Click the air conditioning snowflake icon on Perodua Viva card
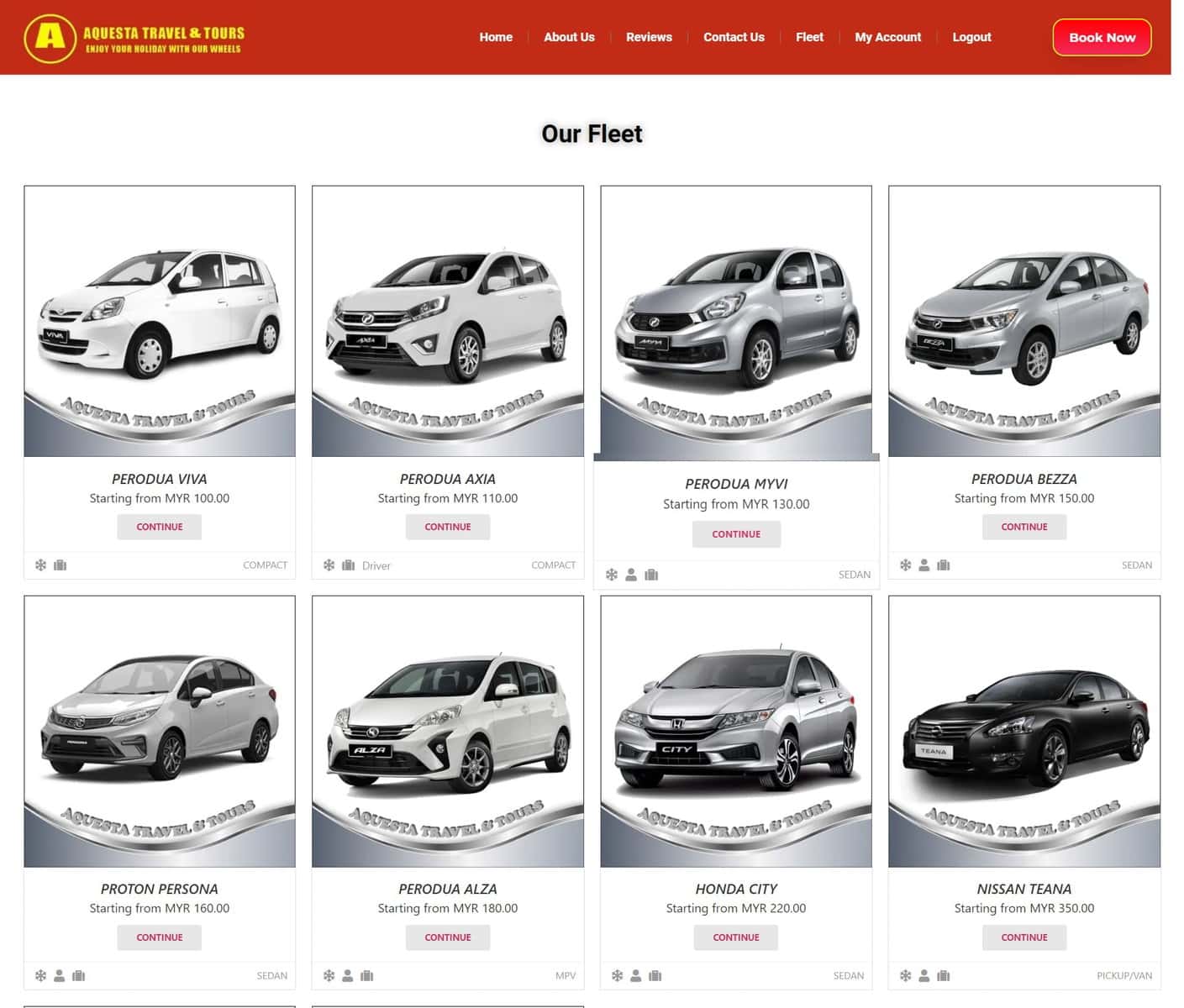The height and width of the screenshot is (1008, 1184). (40, 565)
